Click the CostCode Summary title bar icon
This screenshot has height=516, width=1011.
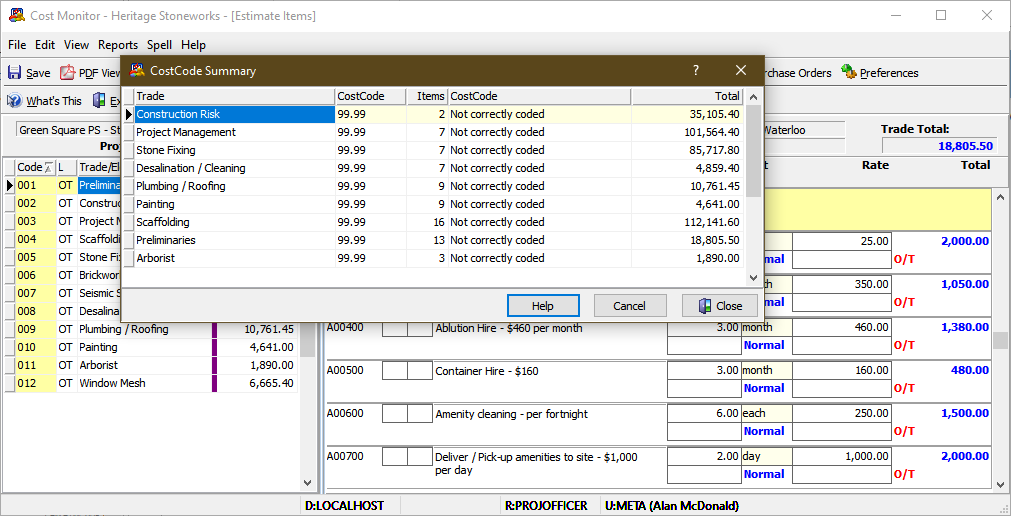pyautogui.click(x=137, y=70)
